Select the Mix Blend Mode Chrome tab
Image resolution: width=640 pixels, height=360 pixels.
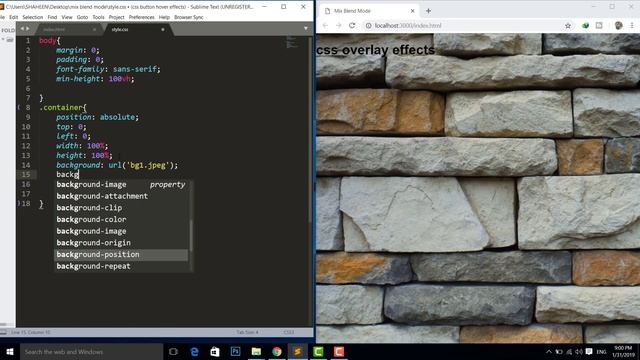pyautogui.click(x=369, y=11)
